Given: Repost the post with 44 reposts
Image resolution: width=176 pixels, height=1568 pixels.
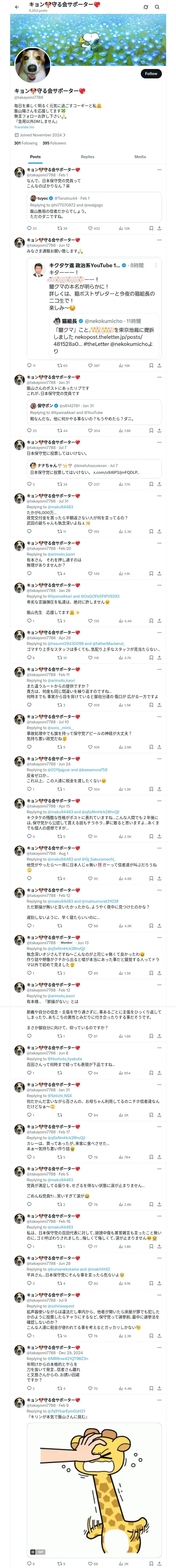Looking at the screenshot, I should (x=59, y=431).
